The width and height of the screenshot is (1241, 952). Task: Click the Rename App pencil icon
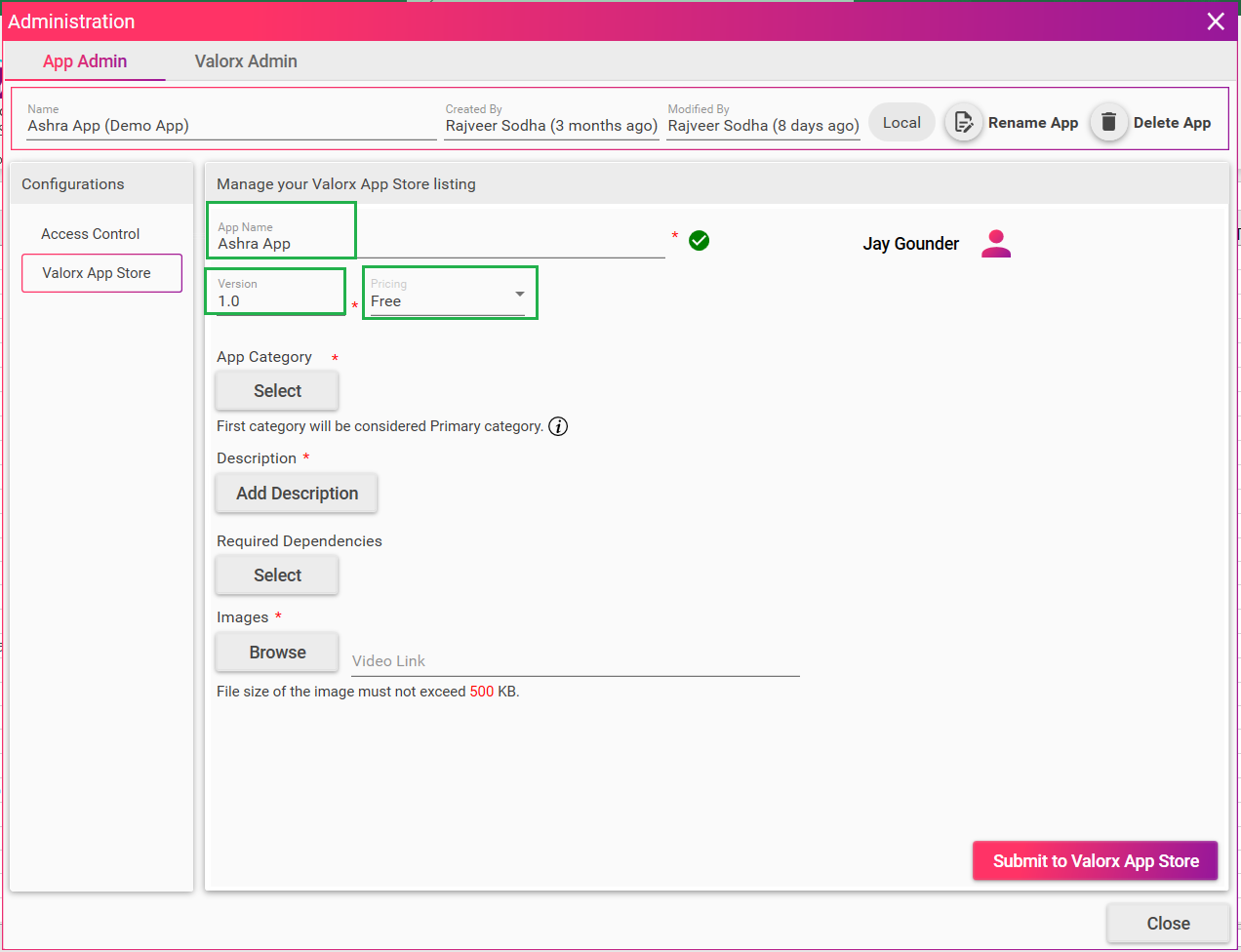[x=963, y=122]
